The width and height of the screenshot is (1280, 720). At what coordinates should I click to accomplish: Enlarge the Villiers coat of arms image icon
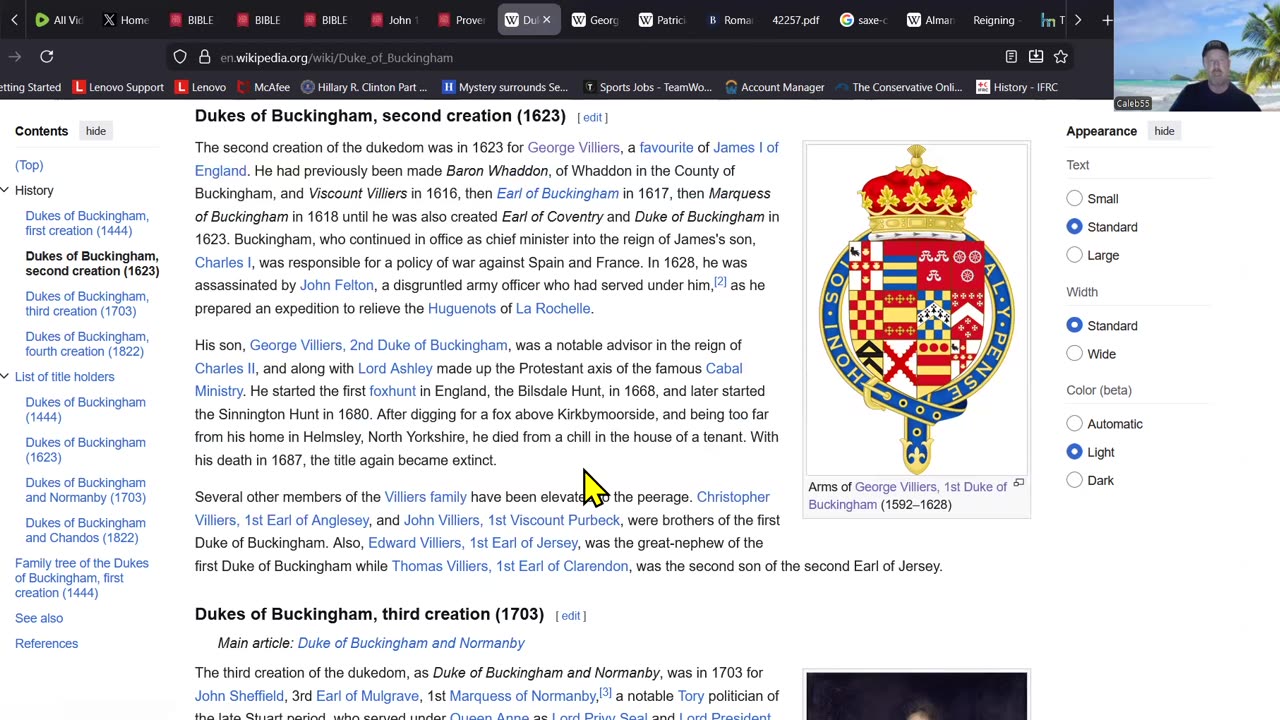1019,483
